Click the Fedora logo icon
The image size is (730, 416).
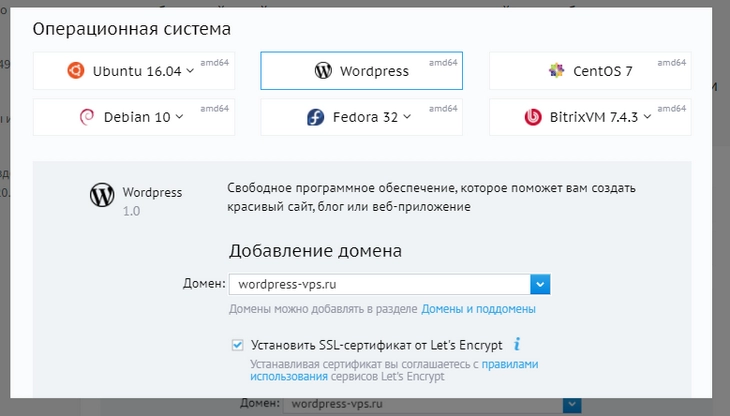315,117
